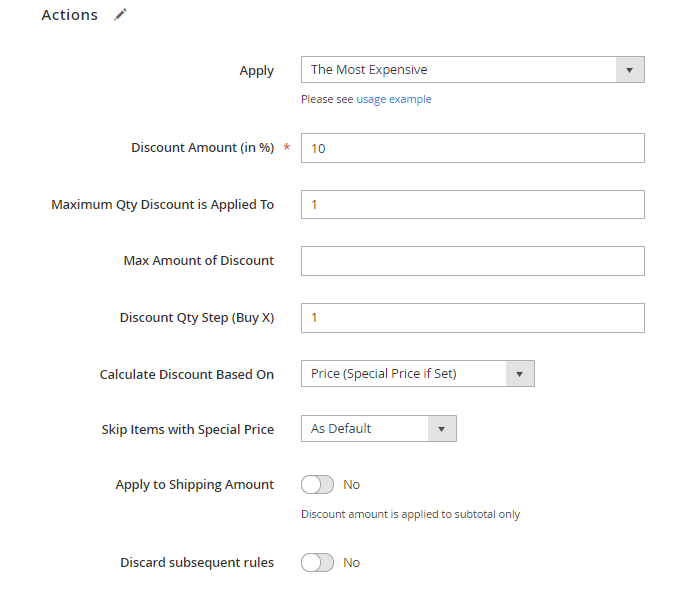Viewport: 685px width, 591px height.
Task: Turn on the Discard subsequent rules toggle
Action: (317, 563)
